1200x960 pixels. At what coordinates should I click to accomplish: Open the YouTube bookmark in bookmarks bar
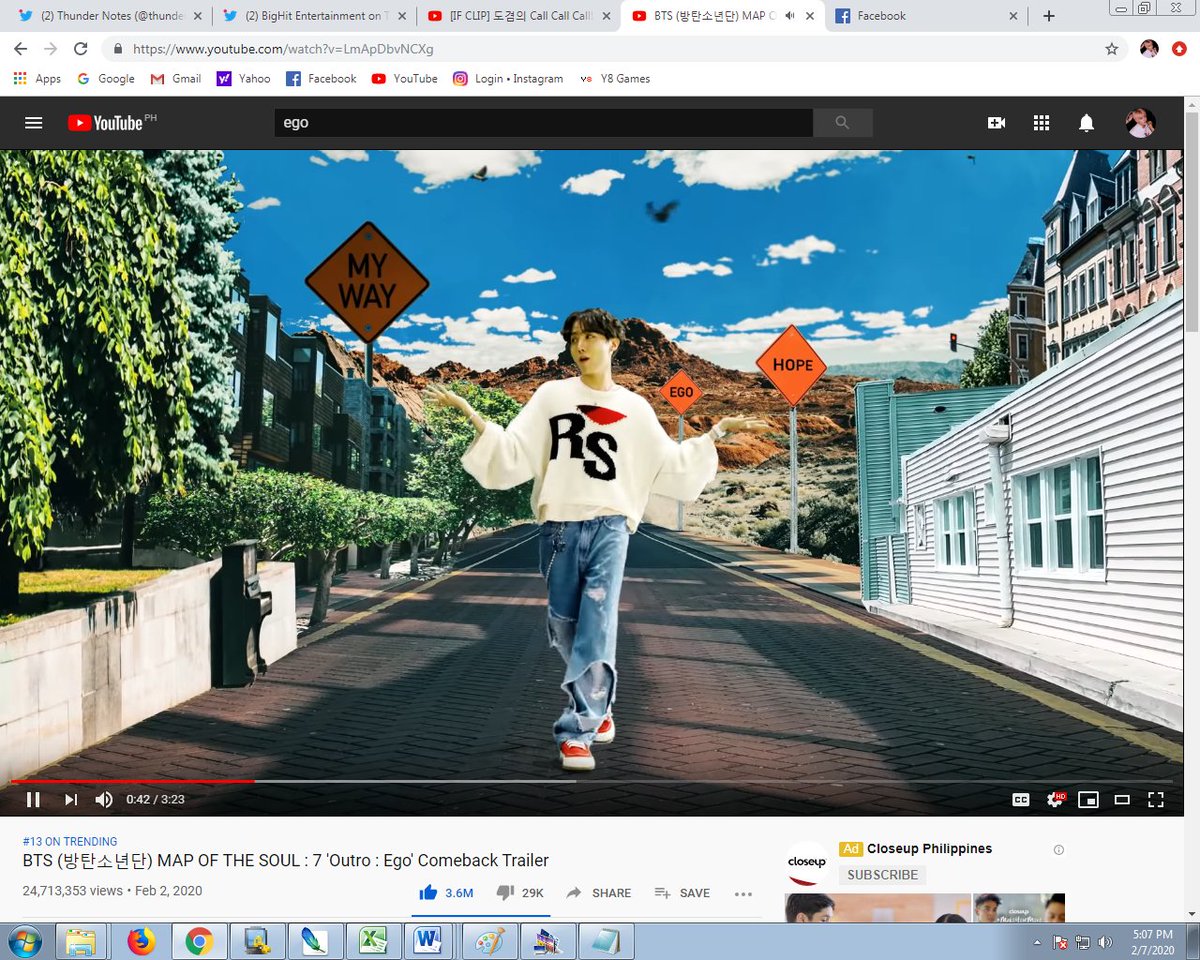[405, 79]
